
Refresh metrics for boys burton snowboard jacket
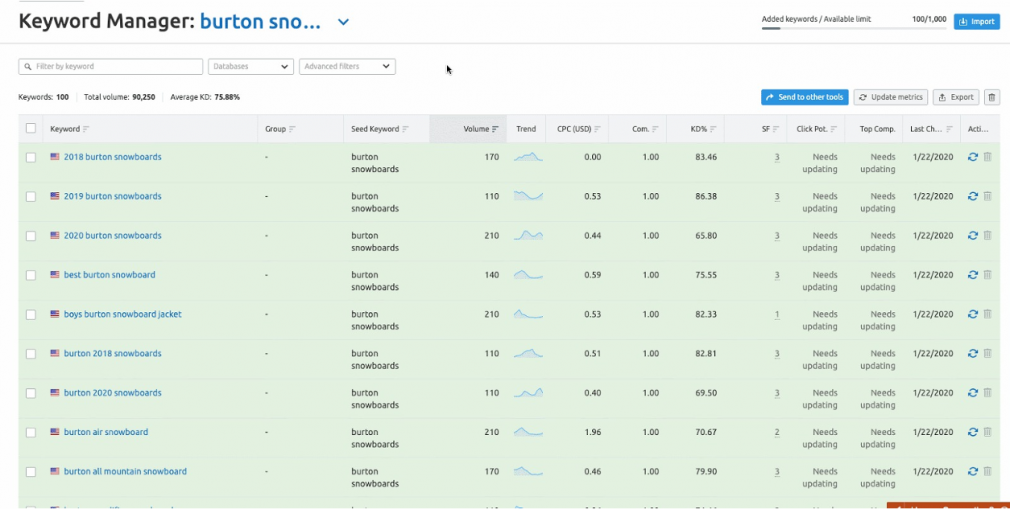pos(973,314)
